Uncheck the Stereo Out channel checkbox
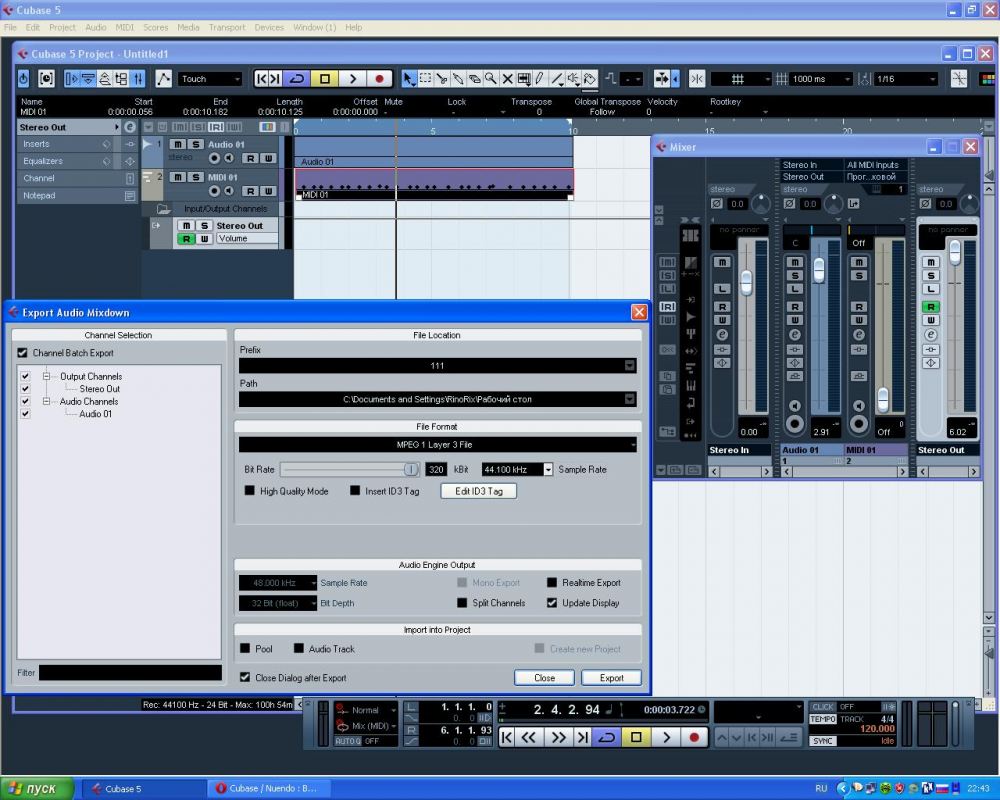This screenshot has height=800, width=1000. (25, 389)
